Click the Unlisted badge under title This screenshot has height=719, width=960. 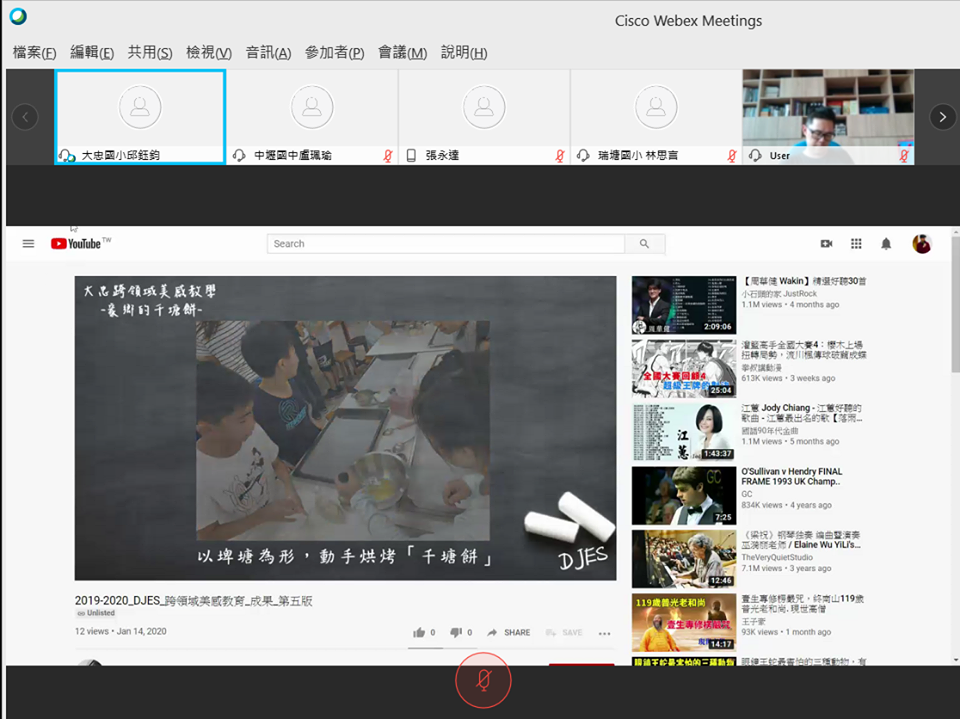(96, 613)
